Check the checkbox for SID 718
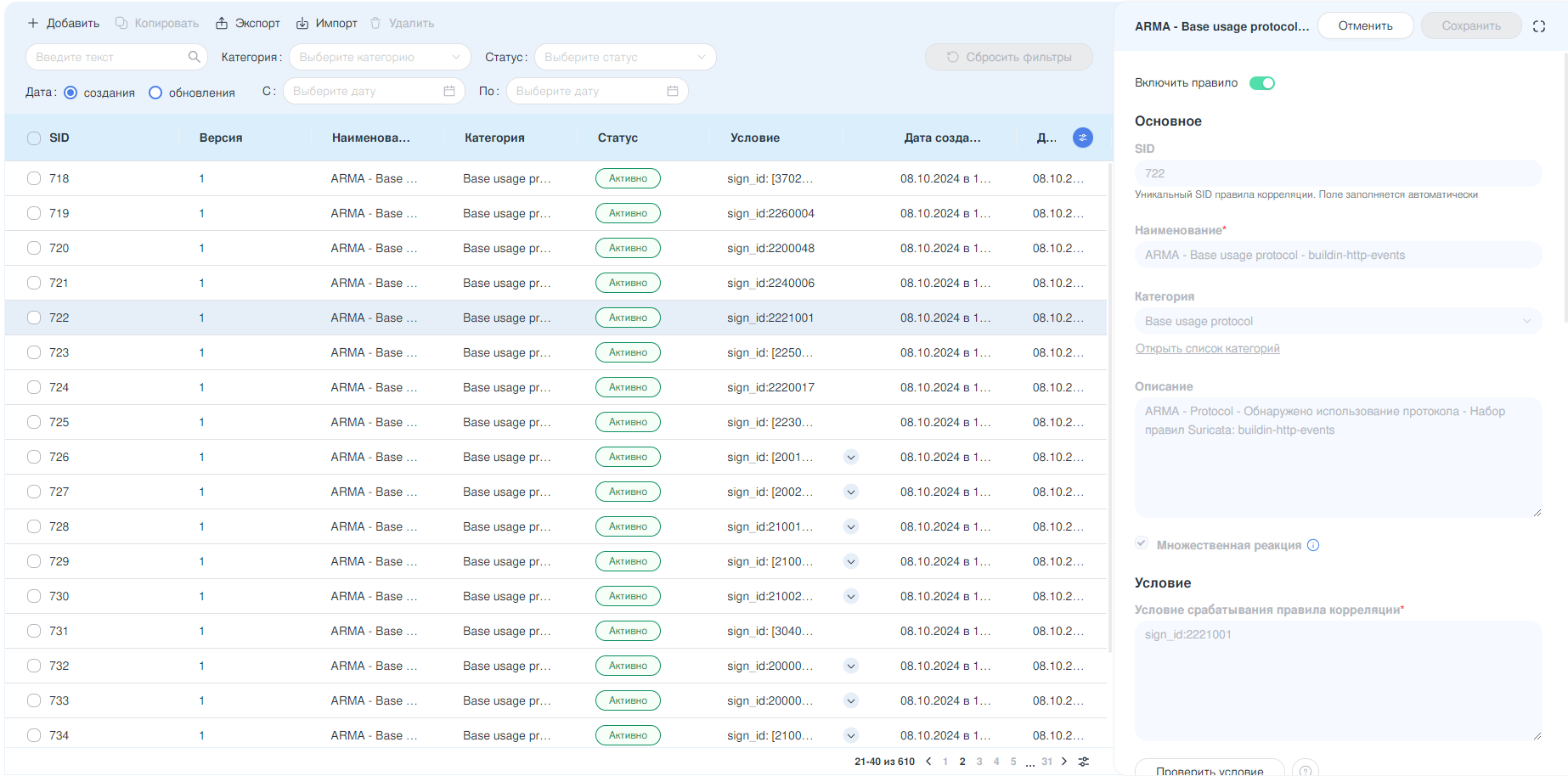 click(x=34, y=178)
